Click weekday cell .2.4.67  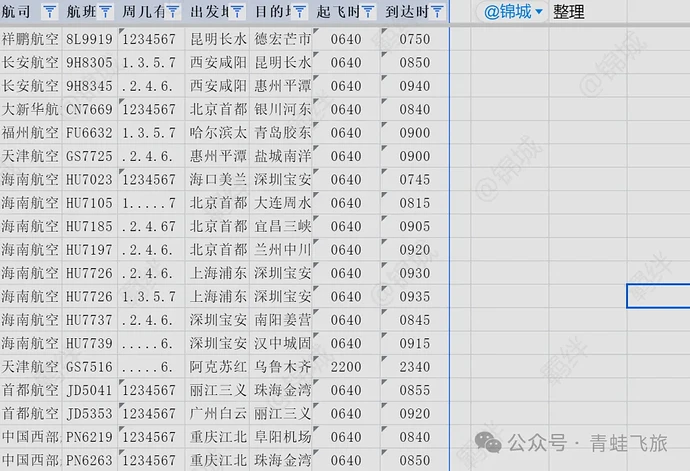pyautogui.click(x=151, y=226)
